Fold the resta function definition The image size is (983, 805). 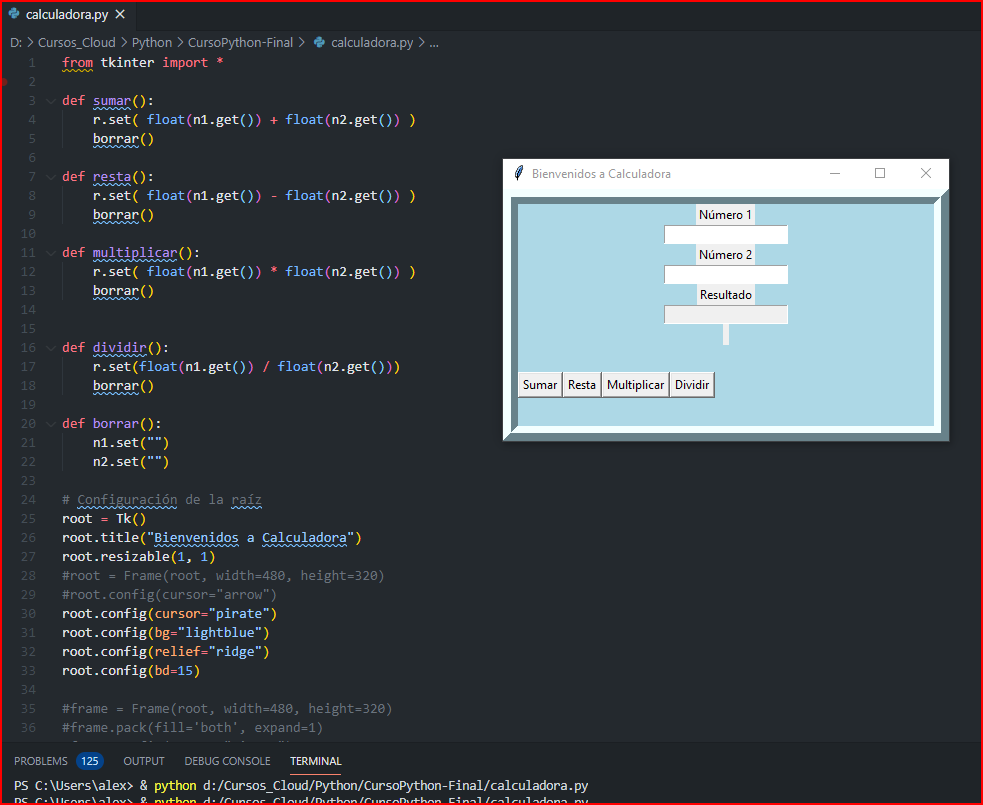pyautogui.click(x=50, y=177)
